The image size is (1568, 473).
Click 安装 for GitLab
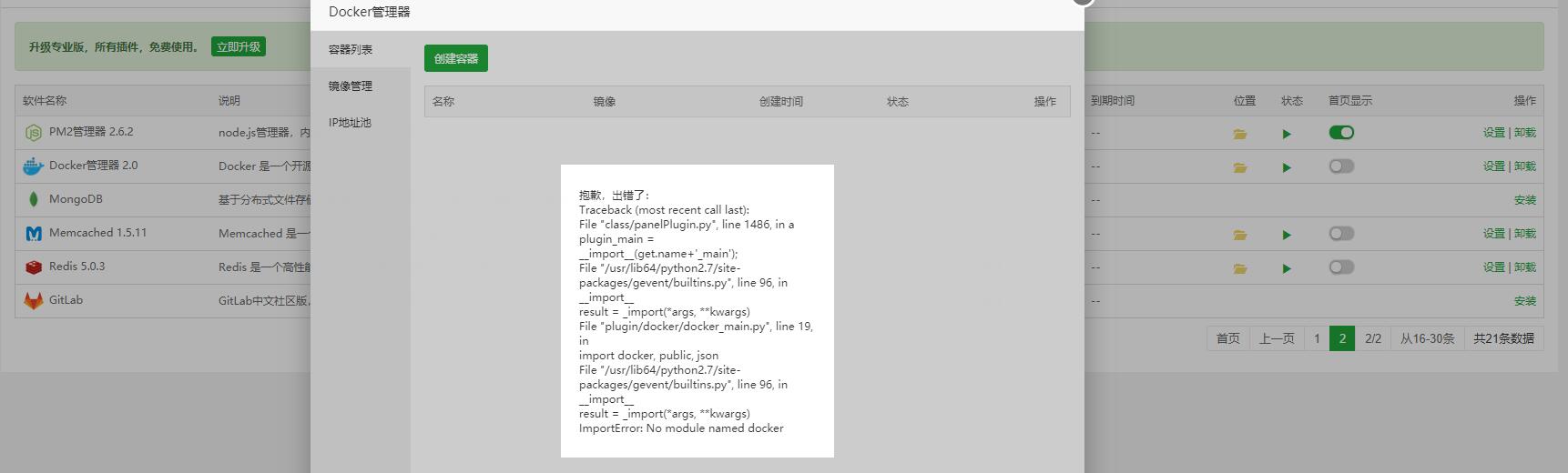[x=1524, y=301]
